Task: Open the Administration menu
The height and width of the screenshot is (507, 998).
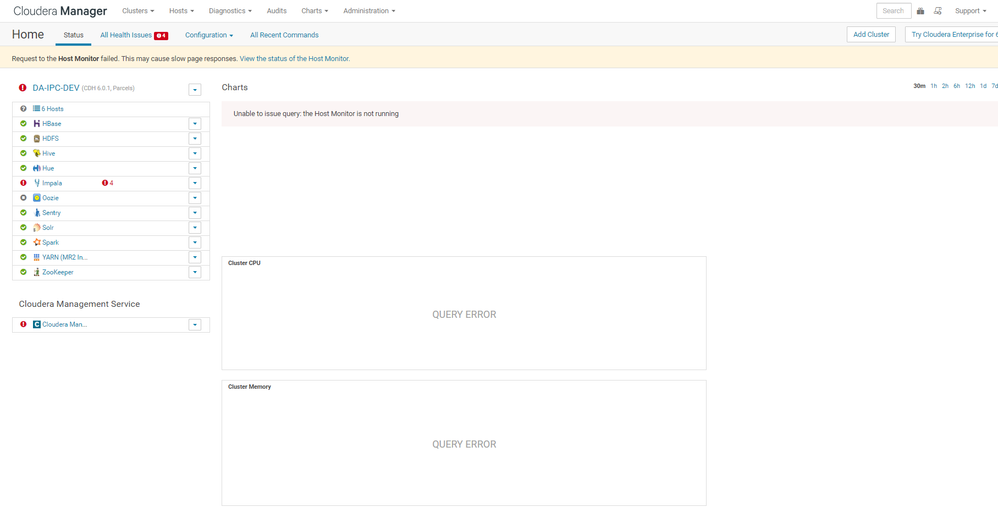Action: pos(369,11)
